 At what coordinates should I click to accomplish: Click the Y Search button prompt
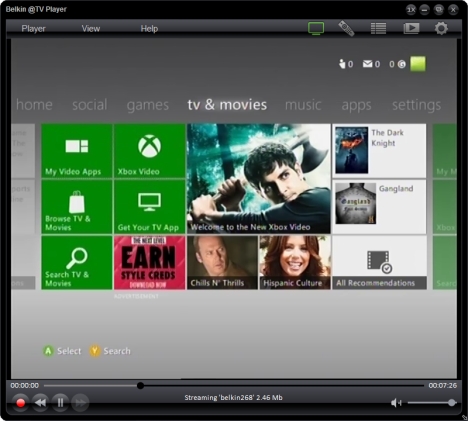(x=110, y=351)
